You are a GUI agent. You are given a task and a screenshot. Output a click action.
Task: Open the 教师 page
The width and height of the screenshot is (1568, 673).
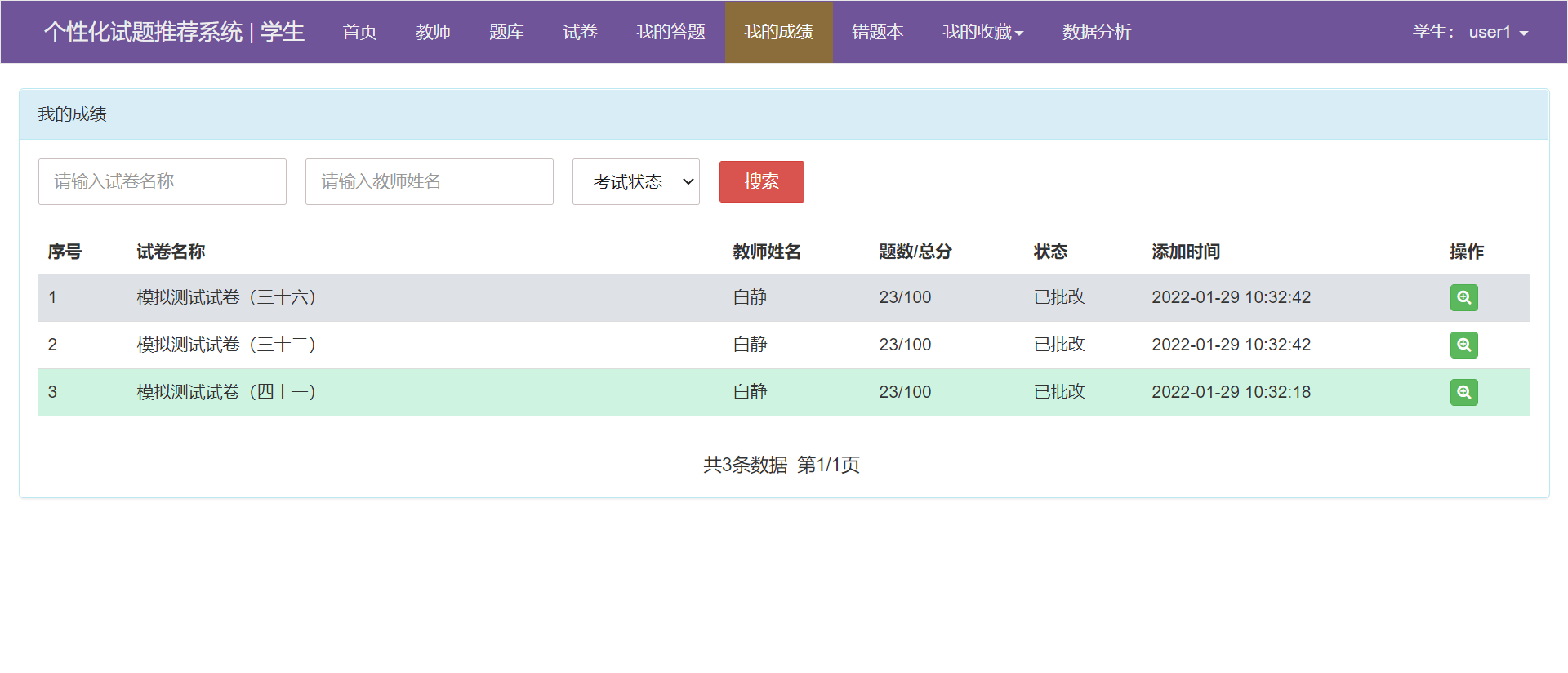click(433, 32)
